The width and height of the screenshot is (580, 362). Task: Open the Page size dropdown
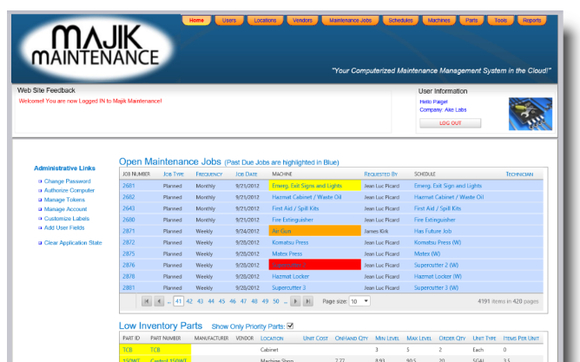tap(360, 301)
